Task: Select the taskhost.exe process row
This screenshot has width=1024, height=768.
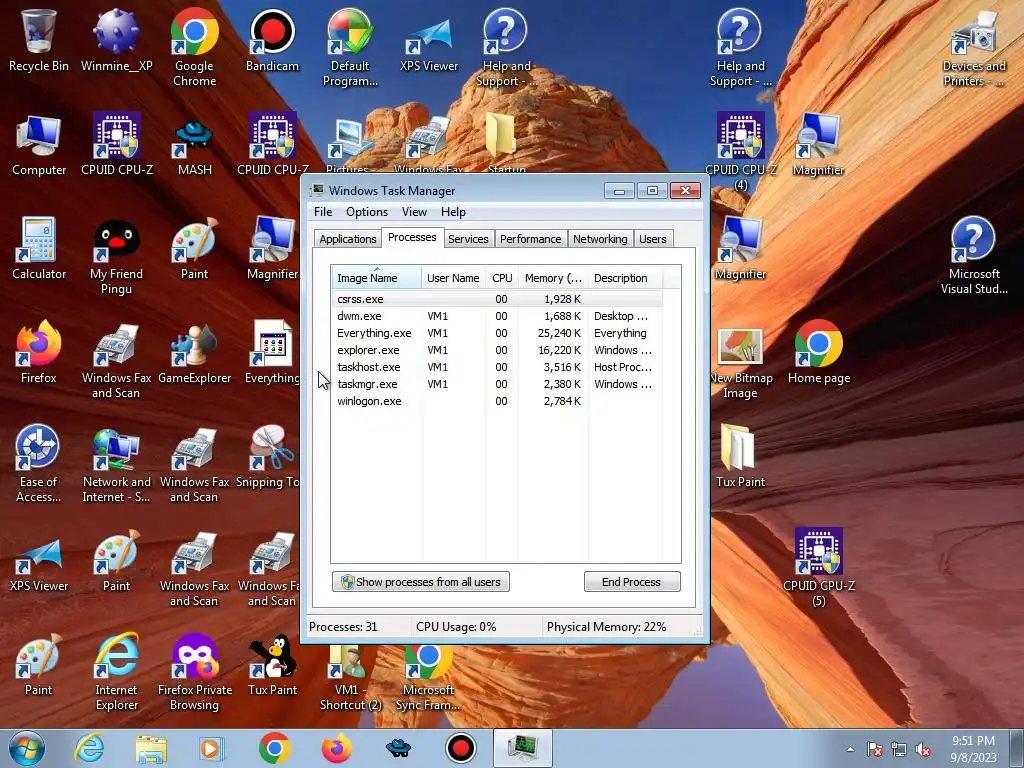Action: [497, 367]
